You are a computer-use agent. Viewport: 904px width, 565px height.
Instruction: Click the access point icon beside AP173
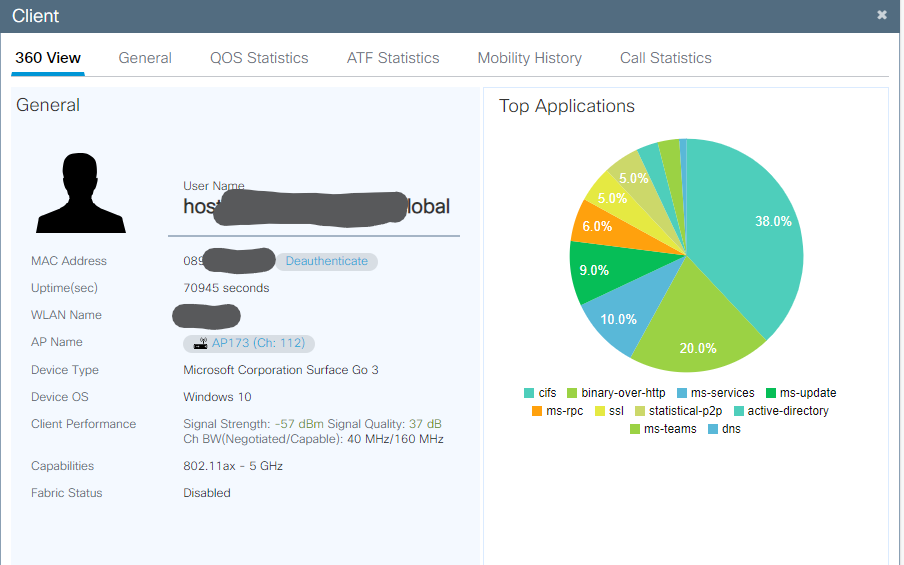[200, 344]
